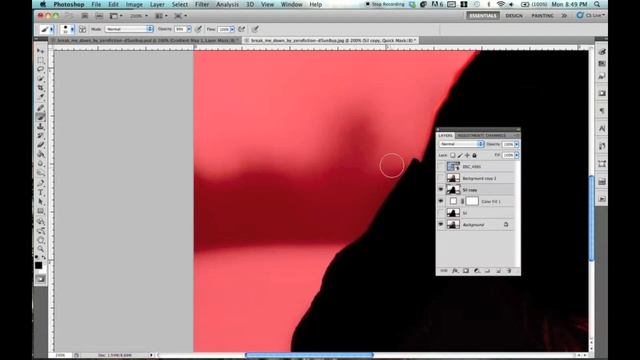
Task: Select the Horizontal Type tool
Action: click(x=40, y=192)
